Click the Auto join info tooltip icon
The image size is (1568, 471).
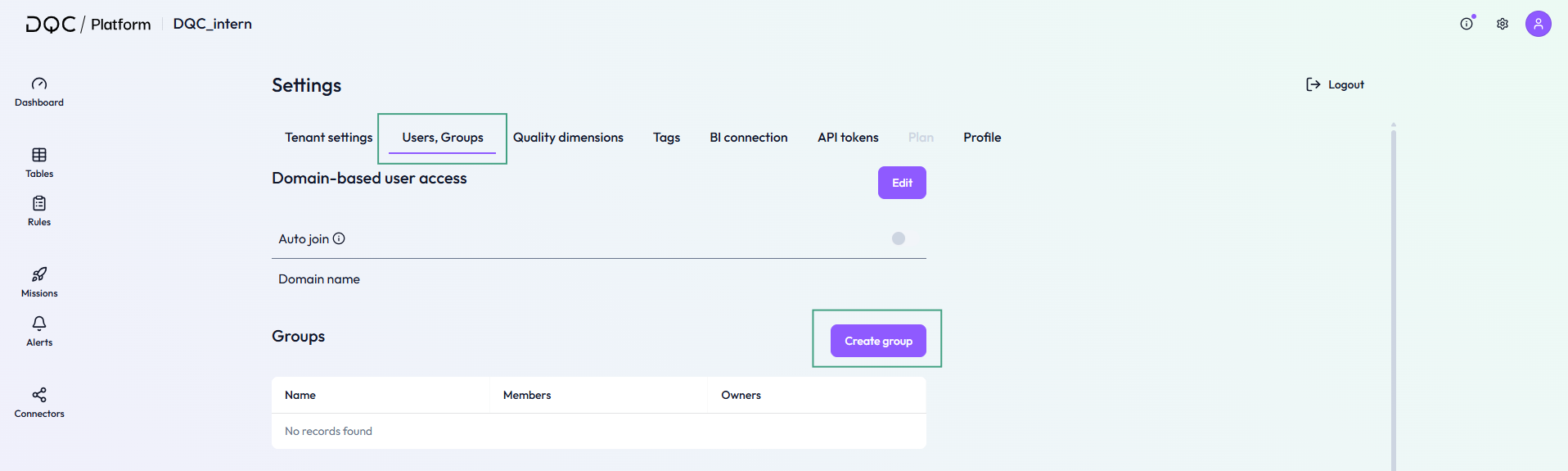click(339, 238)
